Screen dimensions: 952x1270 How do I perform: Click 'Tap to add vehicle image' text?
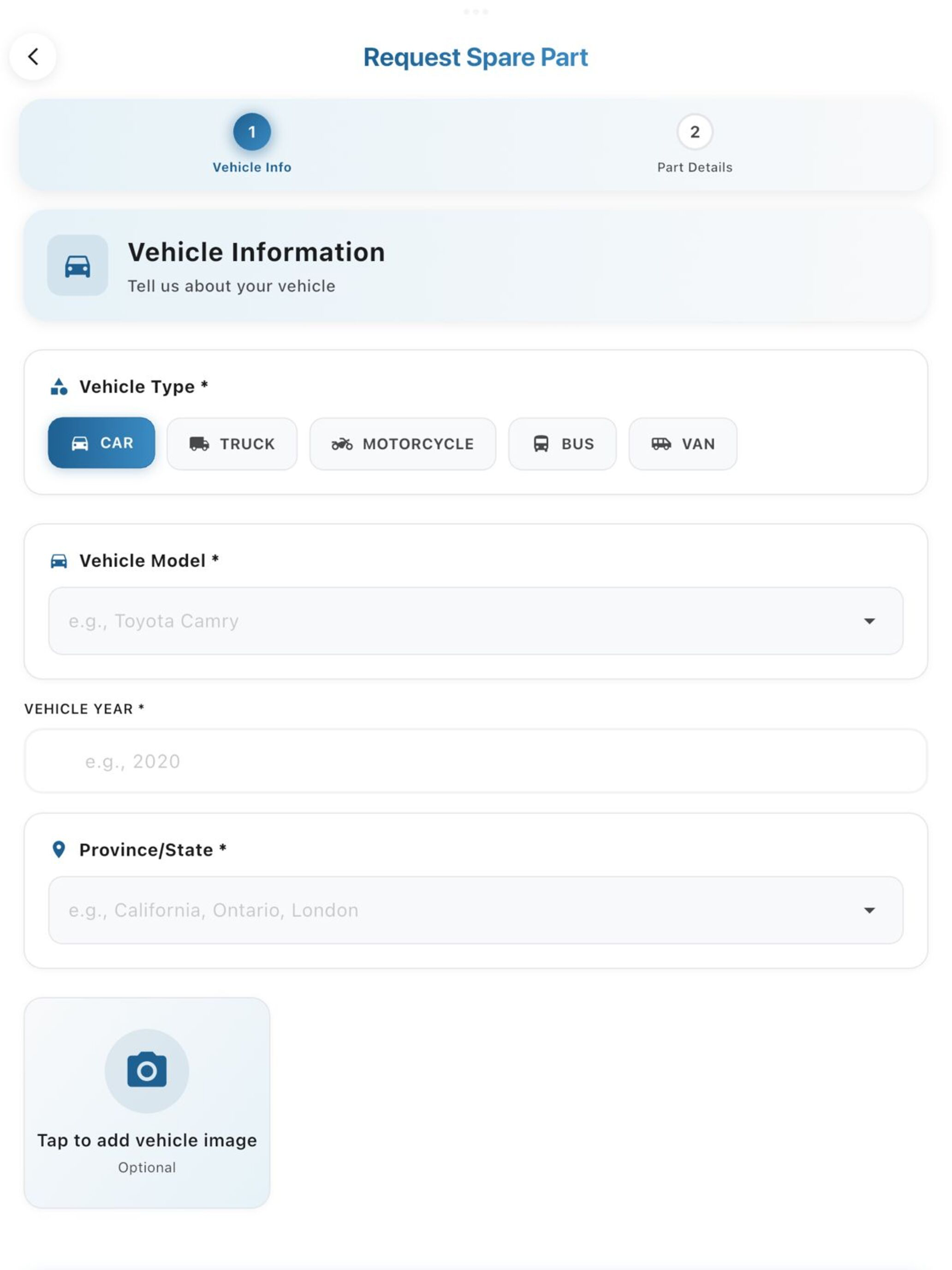147,1140
